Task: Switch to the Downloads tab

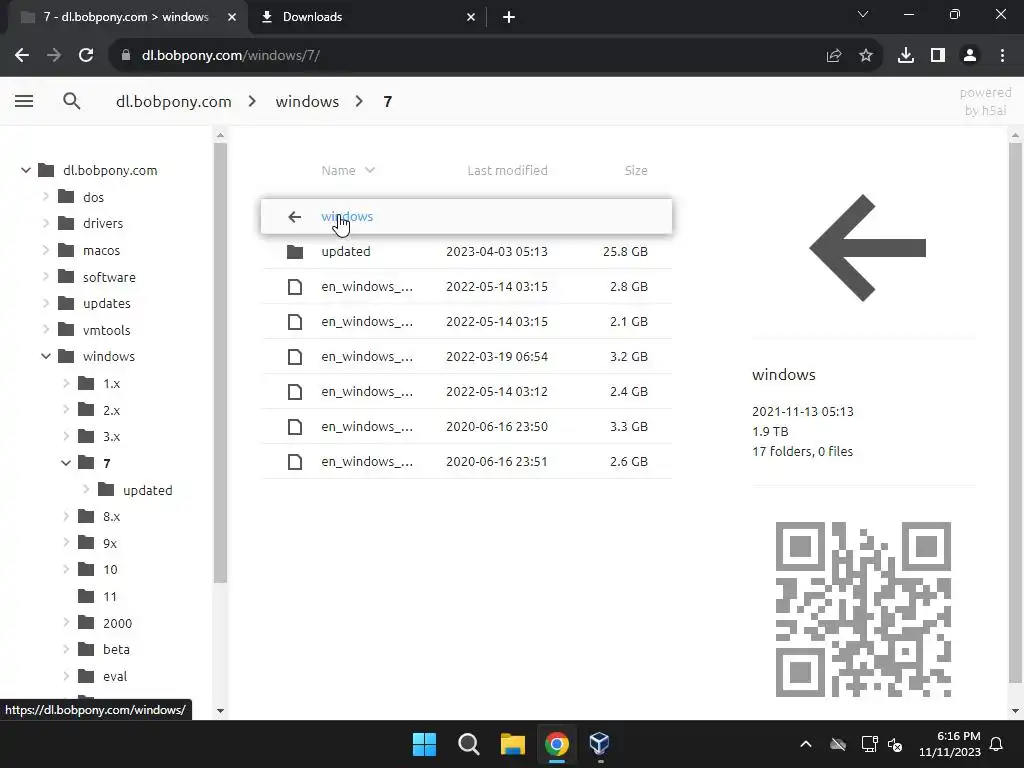Action: tap(367, 17)
